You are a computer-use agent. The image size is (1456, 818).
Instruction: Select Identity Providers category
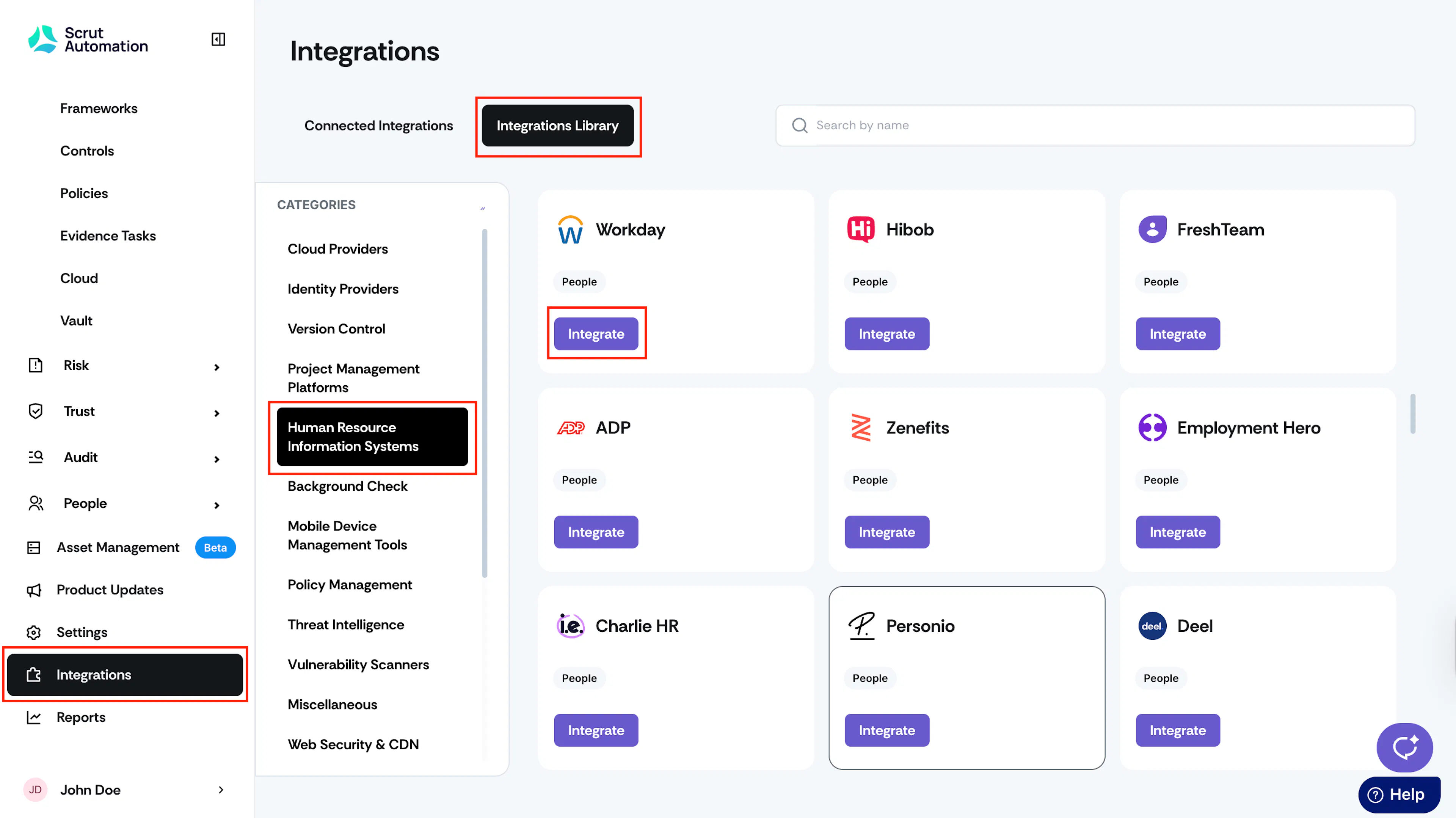342,289
